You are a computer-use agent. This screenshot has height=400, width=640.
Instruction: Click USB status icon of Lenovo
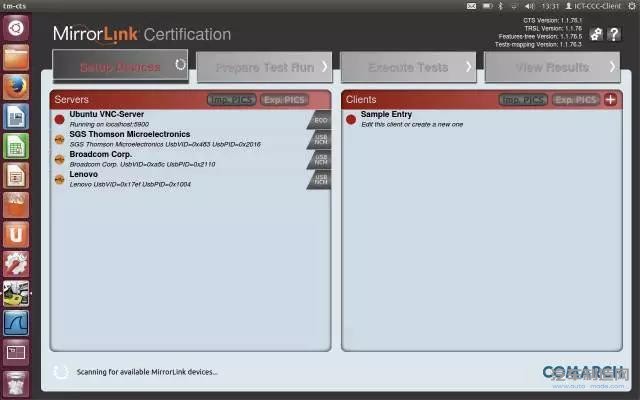[60, 179]
